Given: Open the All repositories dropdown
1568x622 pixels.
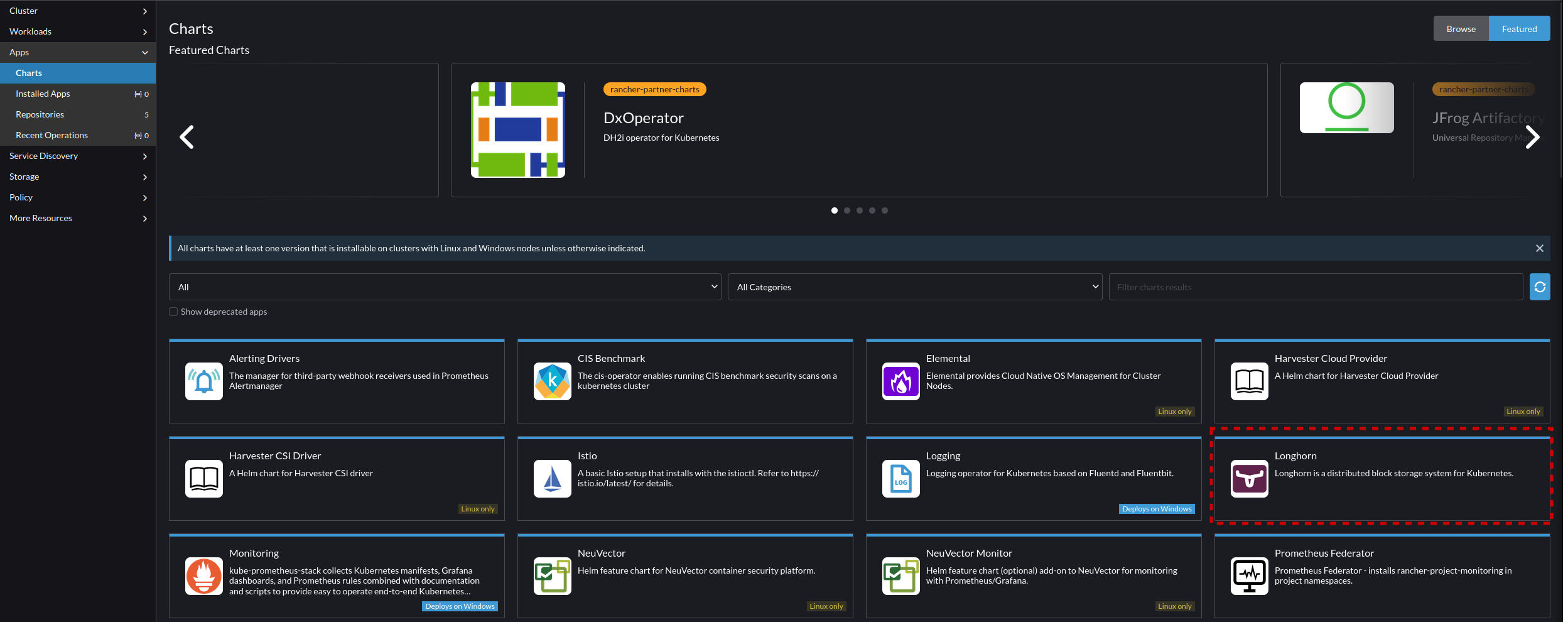Looking at the screenshot, I should [445, 287].
